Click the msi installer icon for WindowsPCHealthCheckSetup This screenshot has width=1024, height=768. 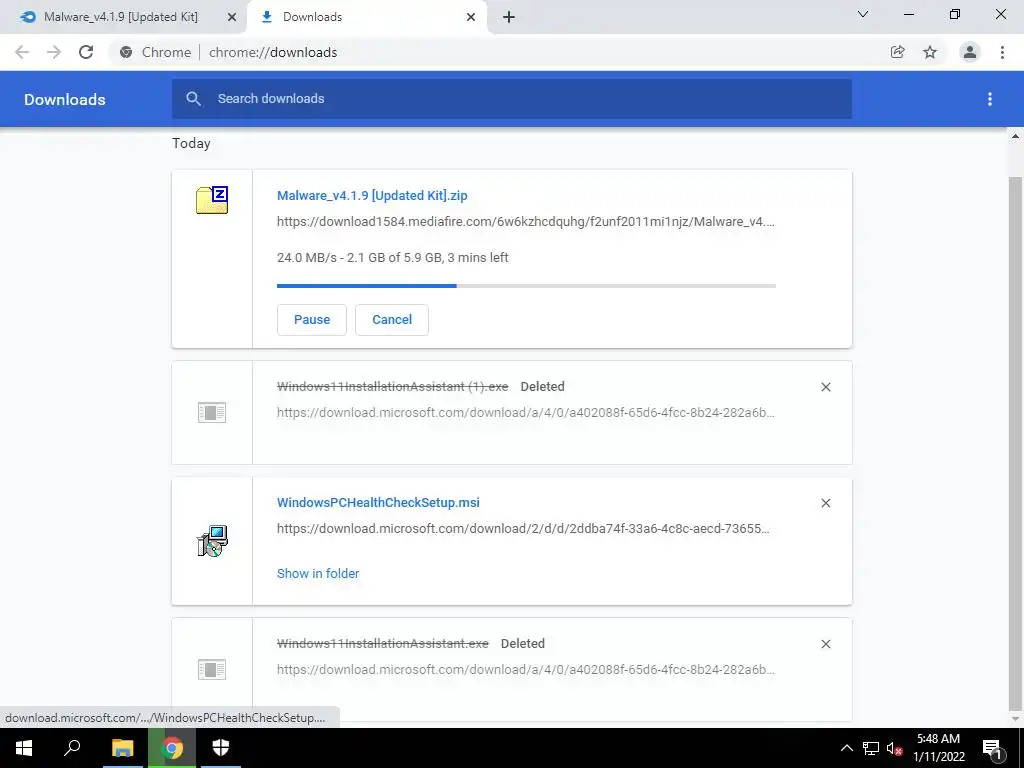pos(212,541)
